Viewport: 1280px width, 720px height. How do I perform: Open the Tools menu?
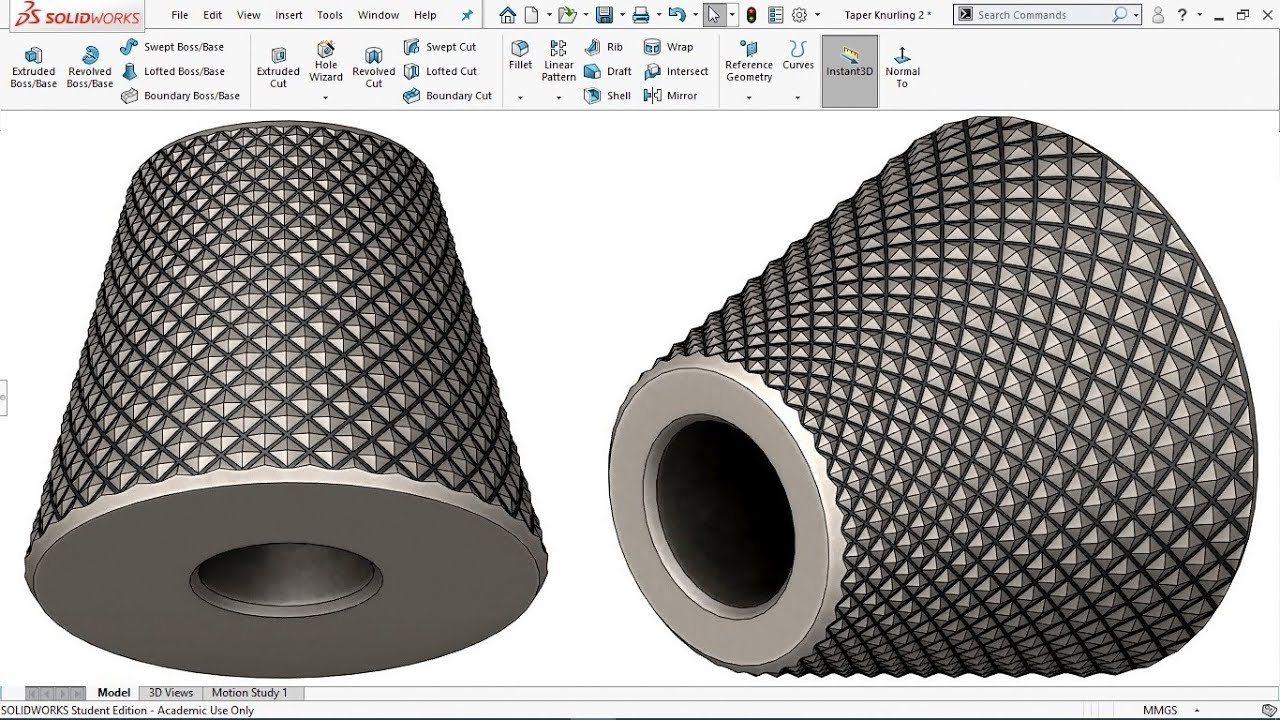click(x=330, y=15)
